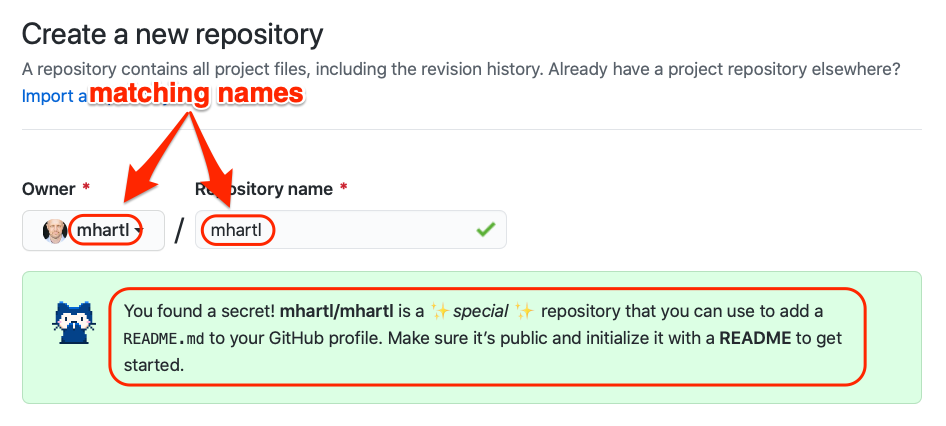Click the pixel Octocat mascot icon
Viewport: 946px width, 426px height.
tap(72, 323)
